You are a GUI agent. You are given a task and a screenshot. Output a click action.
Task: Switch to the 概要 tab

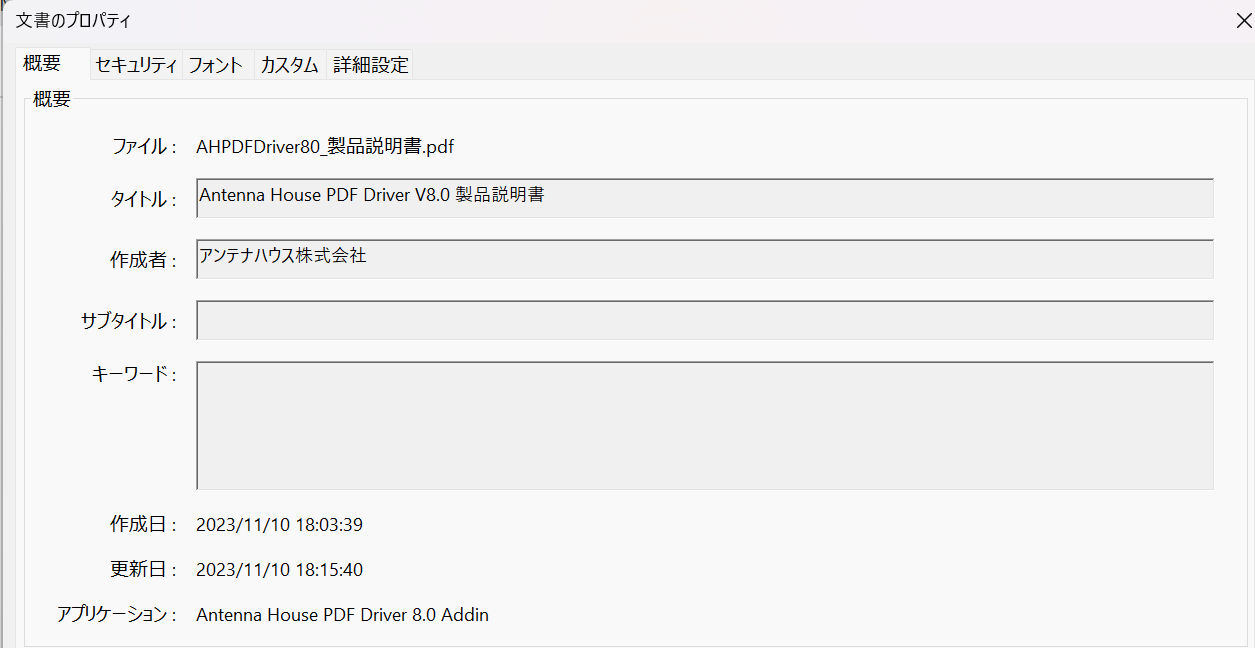point(42,64)
